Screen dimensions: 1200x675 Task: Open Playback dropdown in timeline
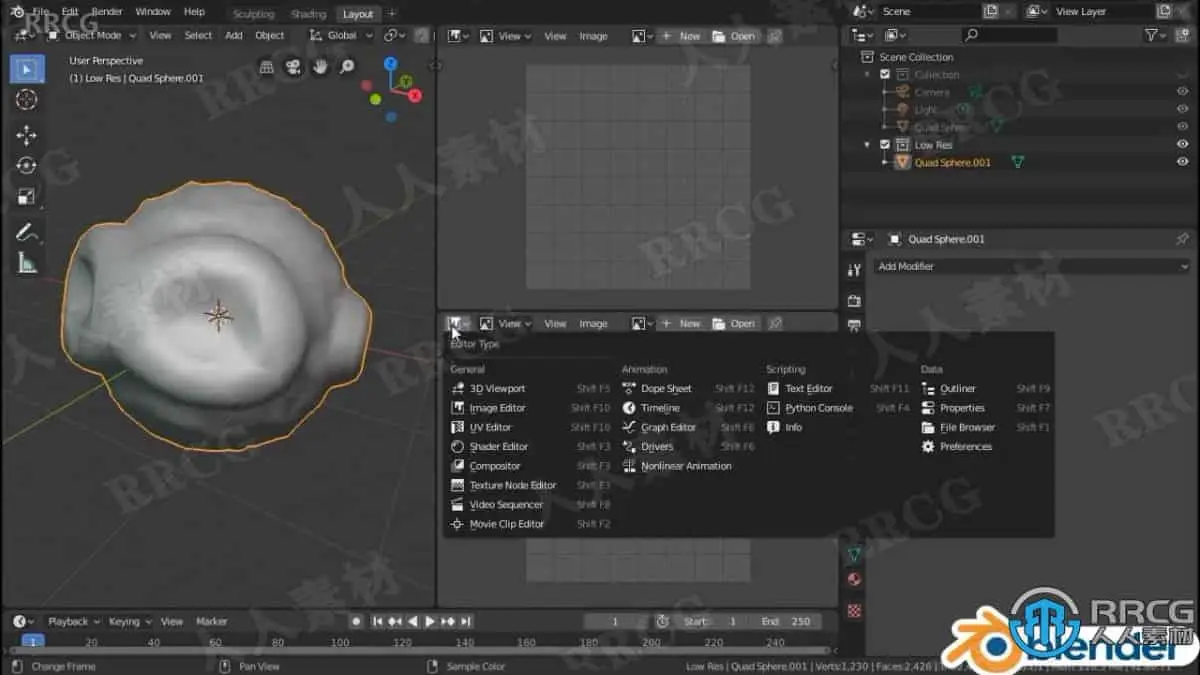[x=73, y=621]
